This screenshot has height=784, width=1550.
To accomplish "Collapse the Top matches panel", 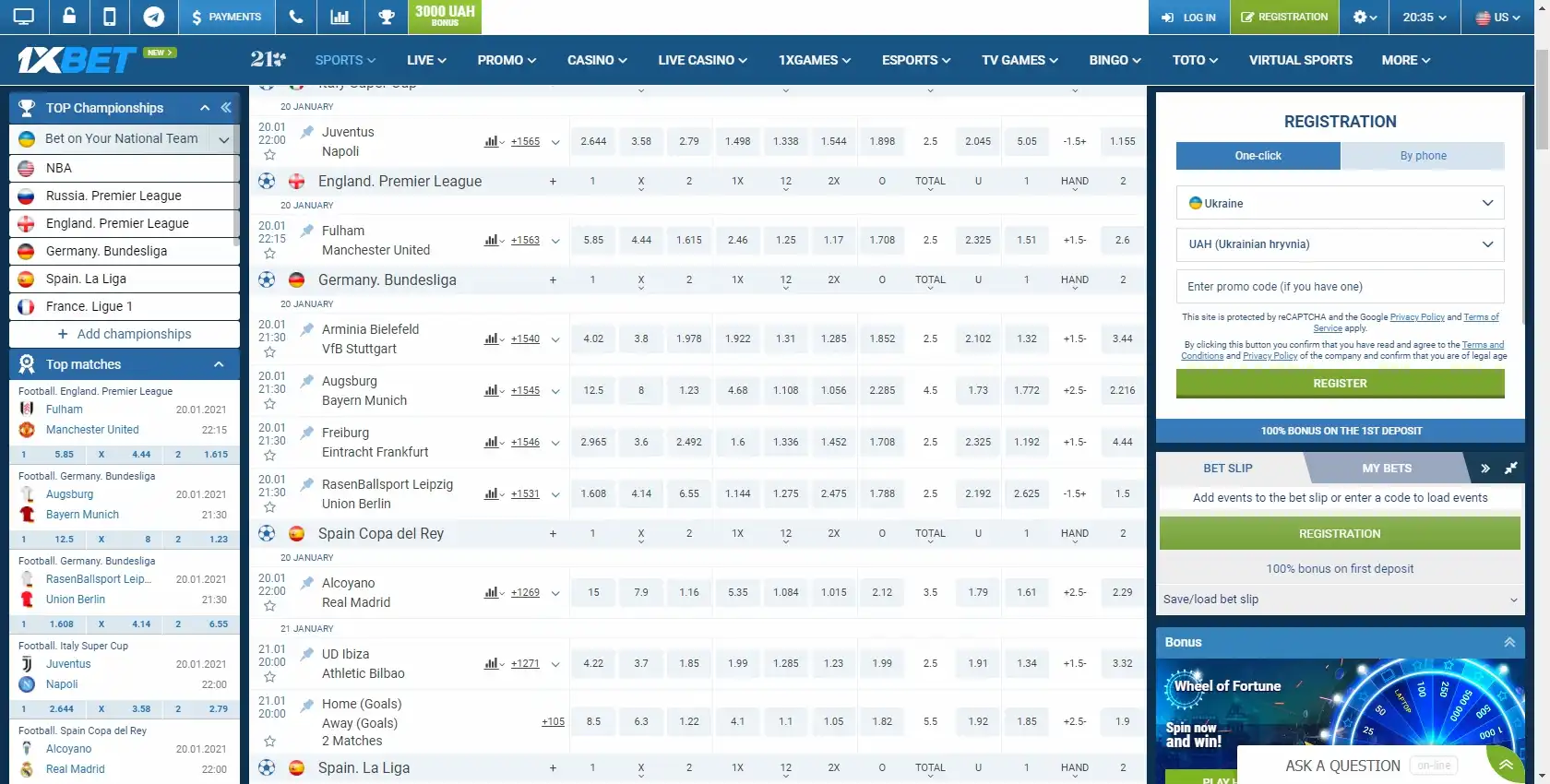I will (x=219, y=364).
